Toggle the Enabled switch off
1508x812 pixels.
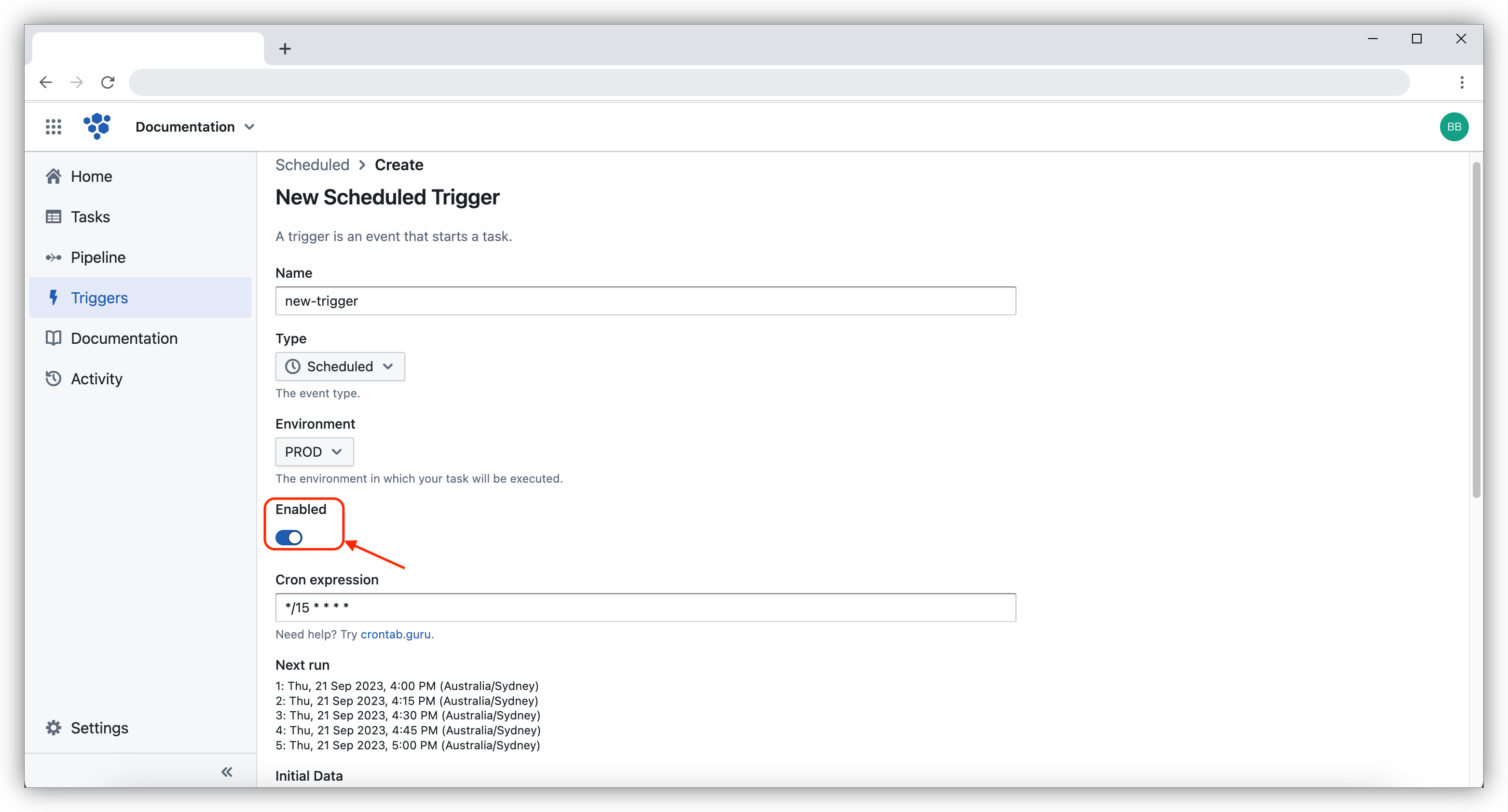290,537
